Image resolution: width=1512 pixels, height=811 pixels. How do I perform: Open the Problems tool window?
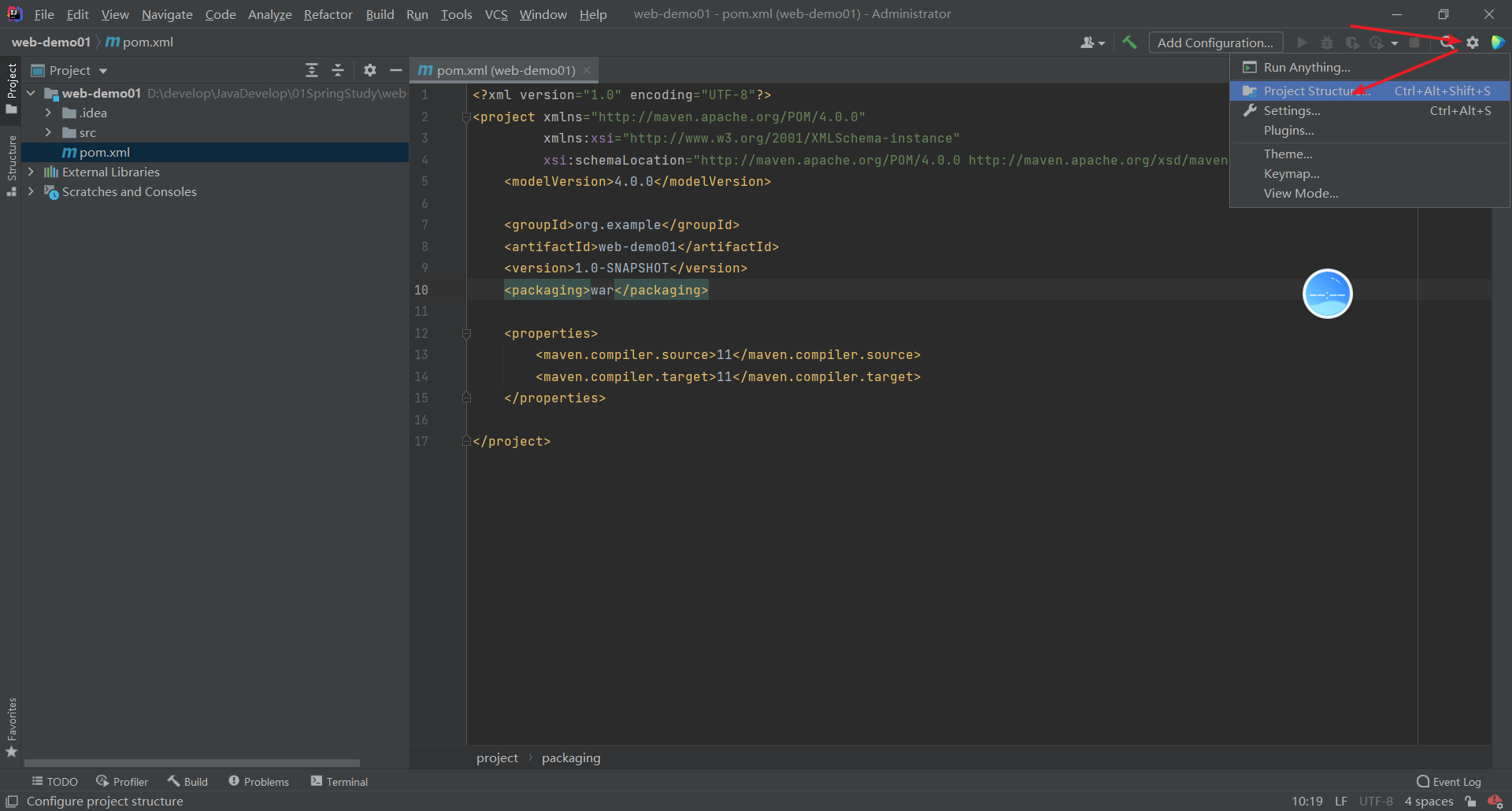coord(258,782)
